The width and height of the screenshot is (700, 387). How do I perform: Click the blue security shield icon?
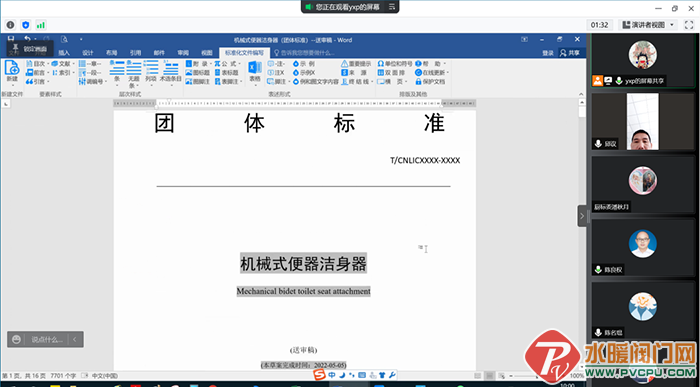[x=25, y=25]
